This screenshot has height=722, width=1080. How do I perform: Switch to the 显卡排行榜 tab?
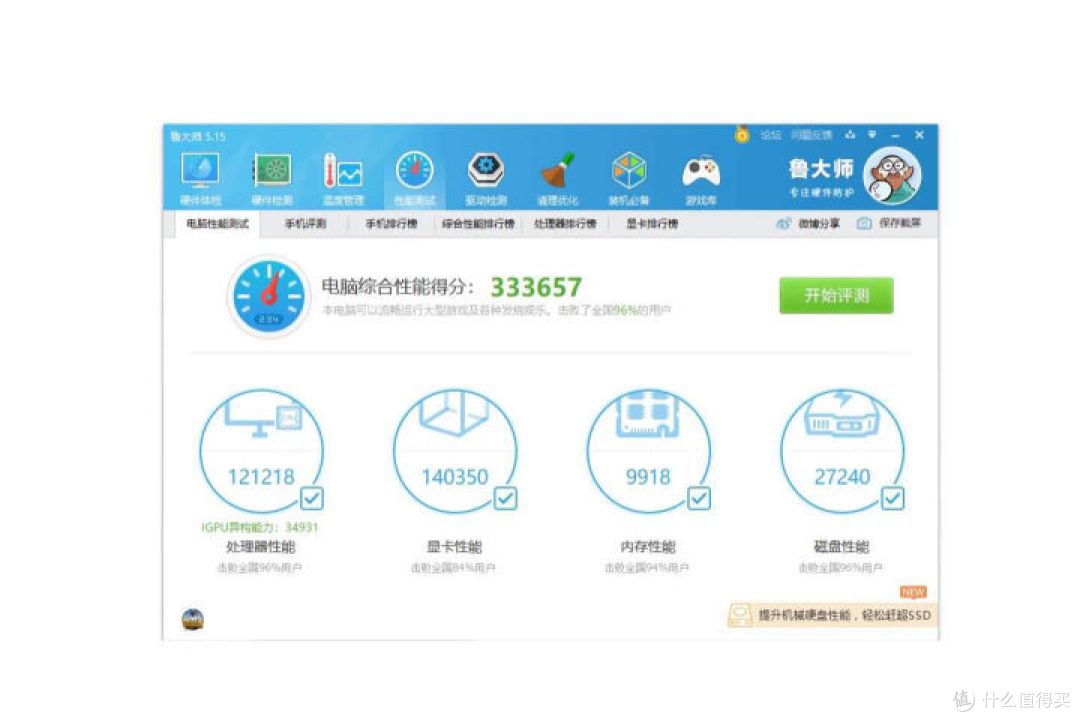(x=652, y=224)
